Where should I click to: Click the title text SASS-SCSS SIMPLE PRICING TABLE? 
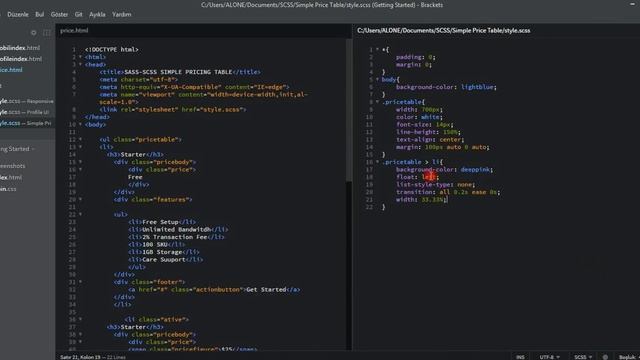click(x=178, y=72)
